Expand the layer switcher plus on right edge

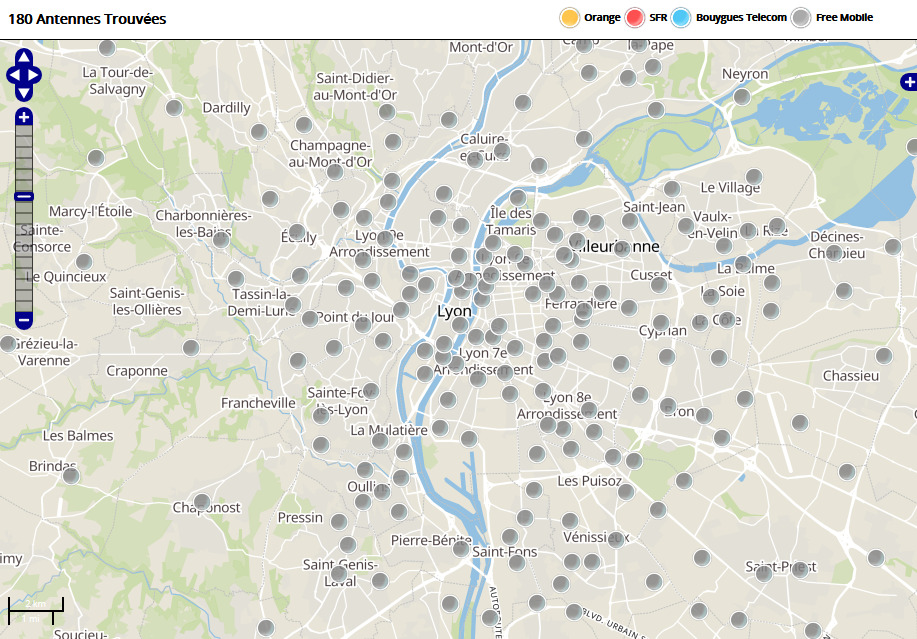point(908,82)
